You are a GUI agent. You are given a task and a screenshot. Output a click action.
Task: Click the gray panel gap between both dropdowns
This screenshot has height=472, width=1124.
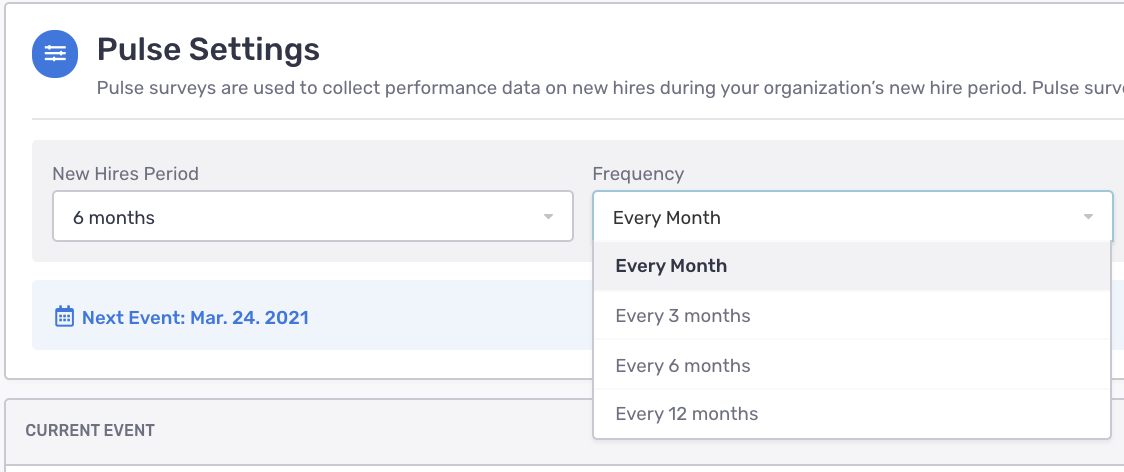pos(583,217)
